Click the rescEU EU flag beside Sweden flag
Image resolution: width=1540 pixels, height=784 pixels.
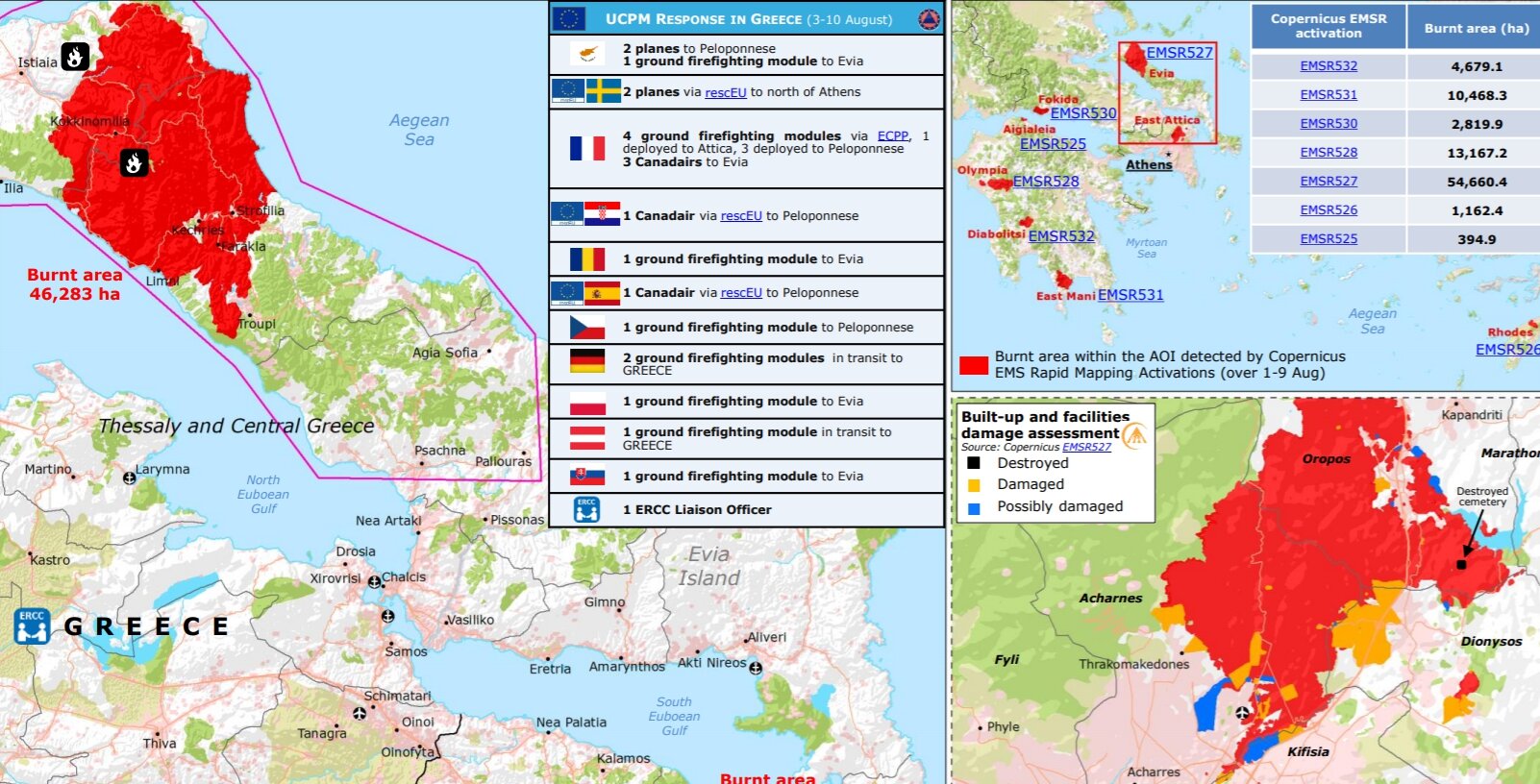click(568, 91)
